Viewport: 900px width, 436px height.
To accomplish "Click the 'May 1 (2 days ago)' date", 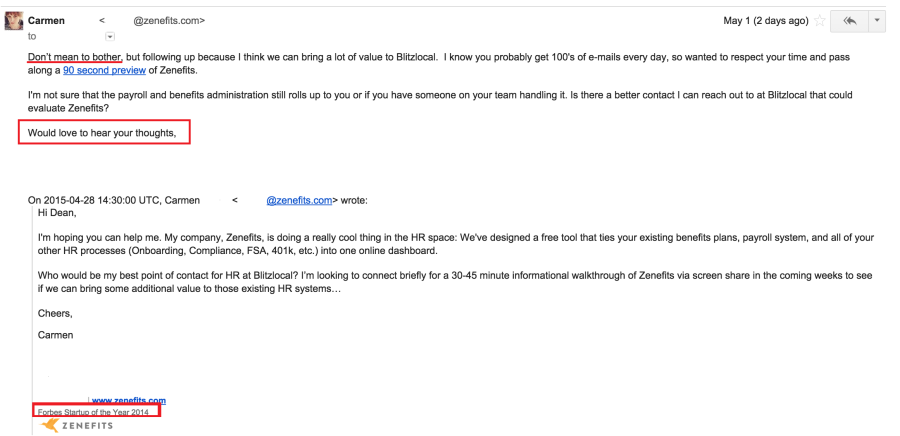I will (768, 21).
